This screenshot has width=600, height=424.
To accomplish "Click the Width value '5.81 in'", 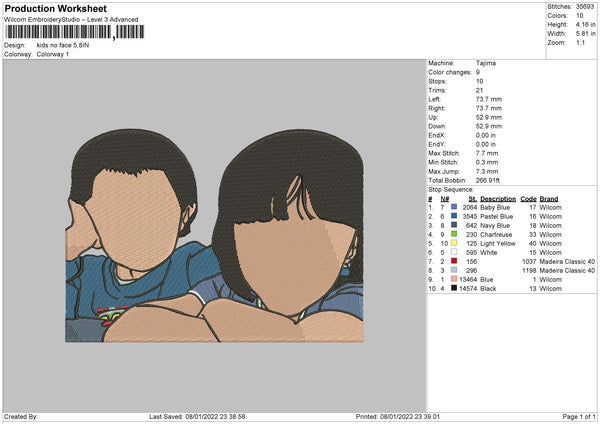I will (585, 34).
